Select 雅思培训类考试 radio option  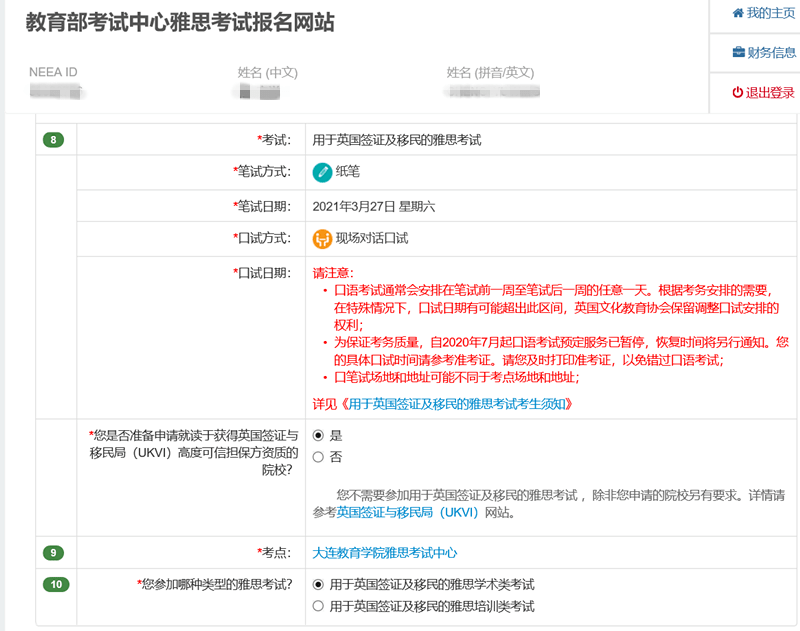[x=316, y=604]
